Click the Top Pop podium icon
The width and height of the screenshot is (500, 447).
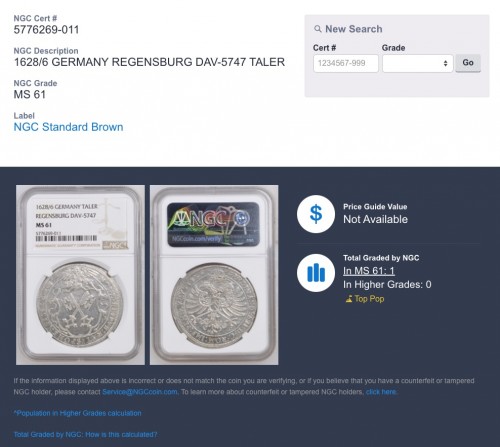click(x=349, y=299)
